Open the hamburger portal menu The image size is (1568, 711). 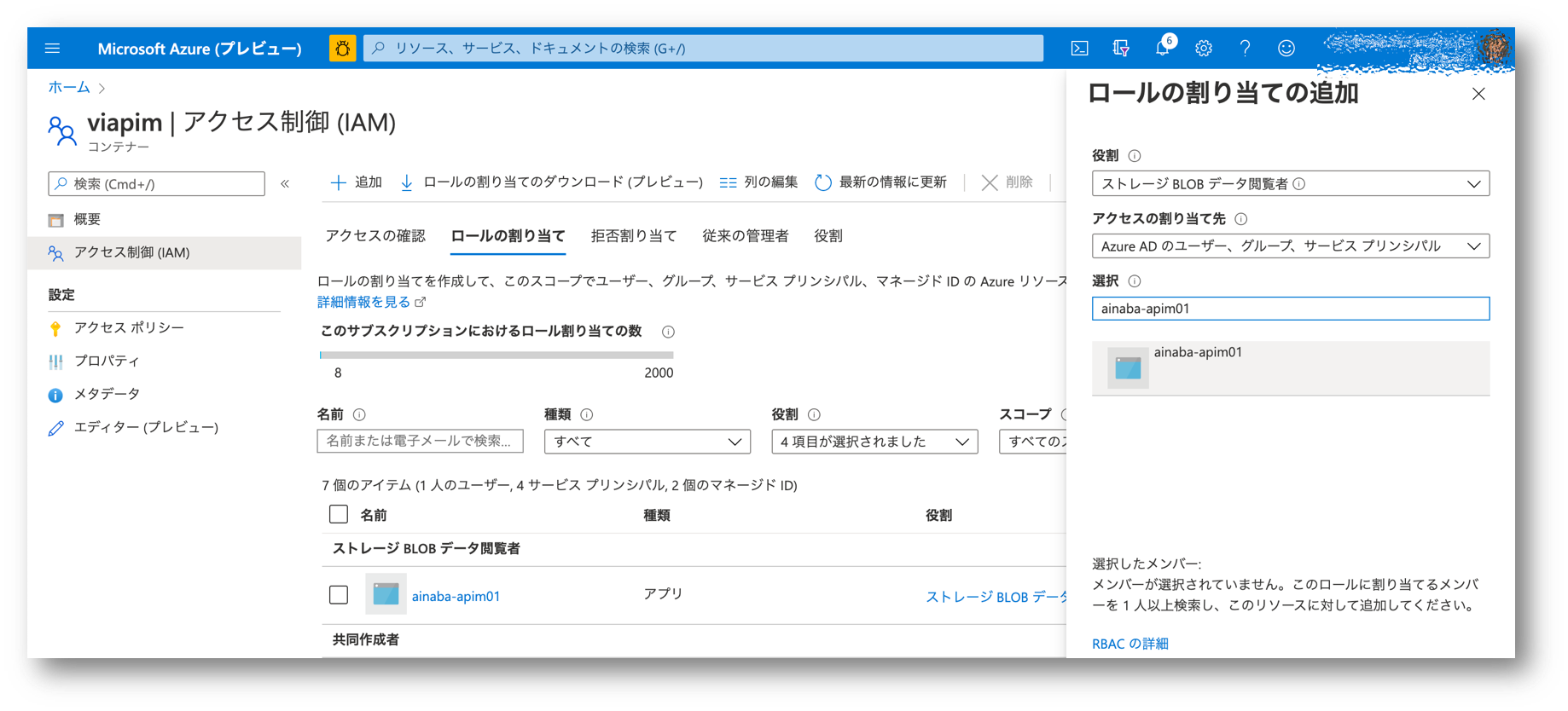pyautogui.click(x=52, y=49)
